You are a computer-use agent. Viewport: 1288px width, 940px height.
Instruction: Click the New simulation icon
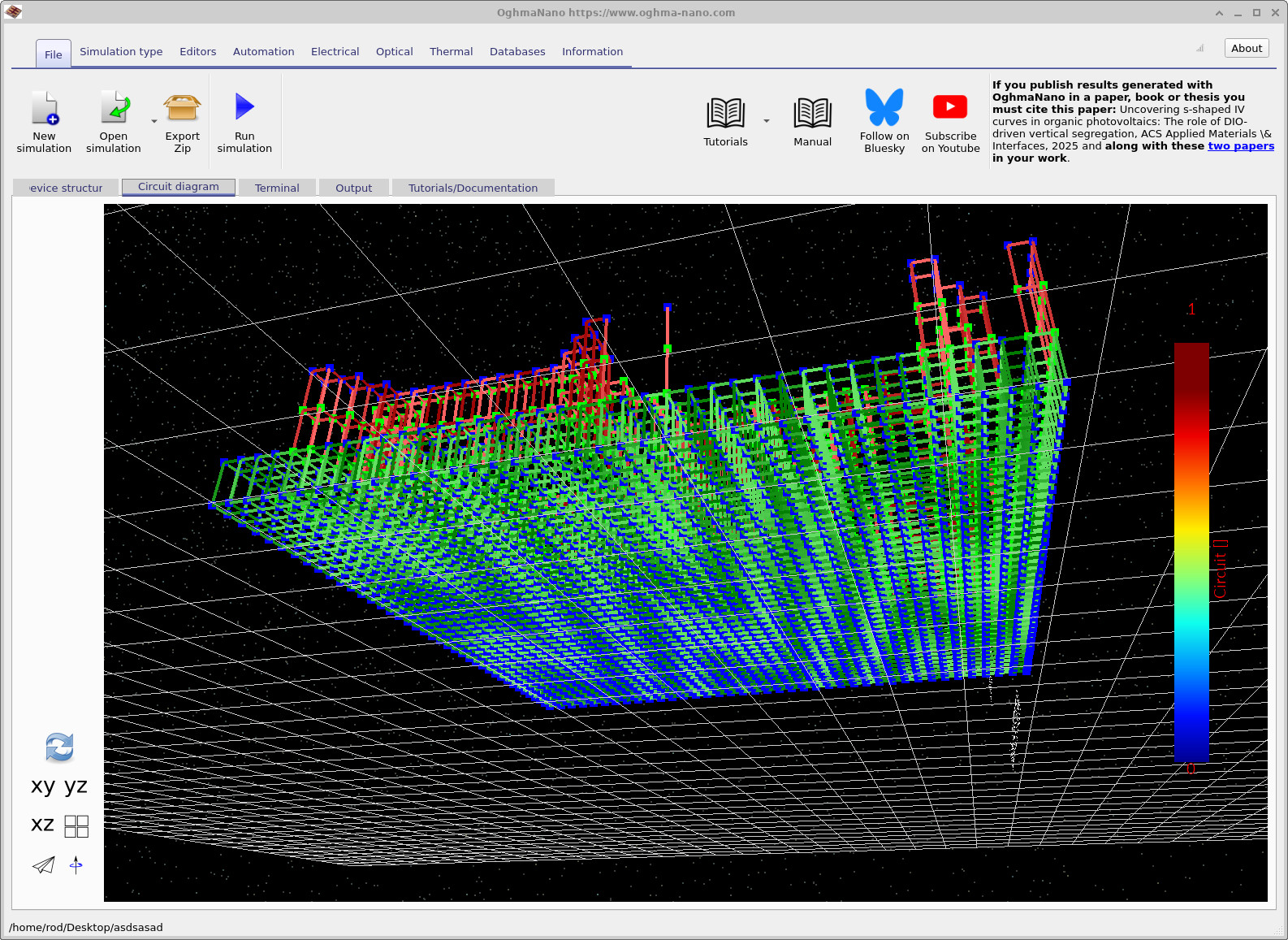[x=45, y=108]
